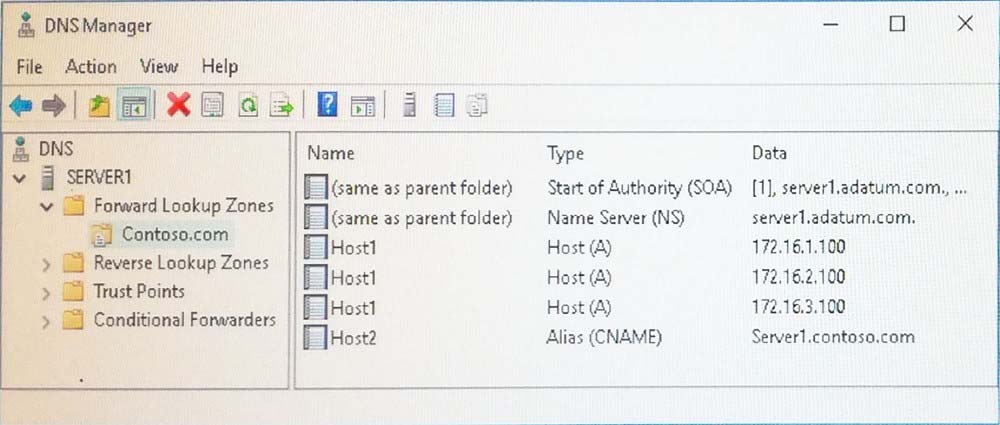Go up one level with folder icon

point(99,105)
